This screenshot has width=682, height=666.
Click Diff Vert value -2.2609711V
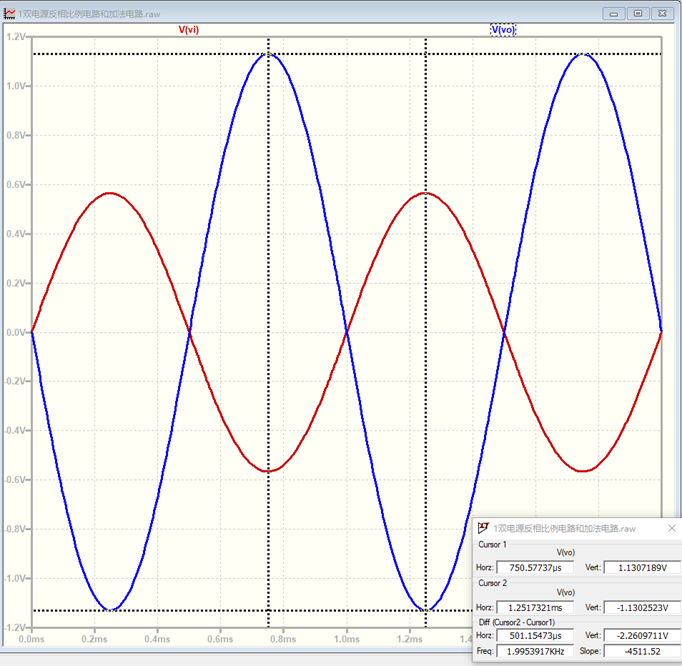pyautogui.click(x=642, y=635)
